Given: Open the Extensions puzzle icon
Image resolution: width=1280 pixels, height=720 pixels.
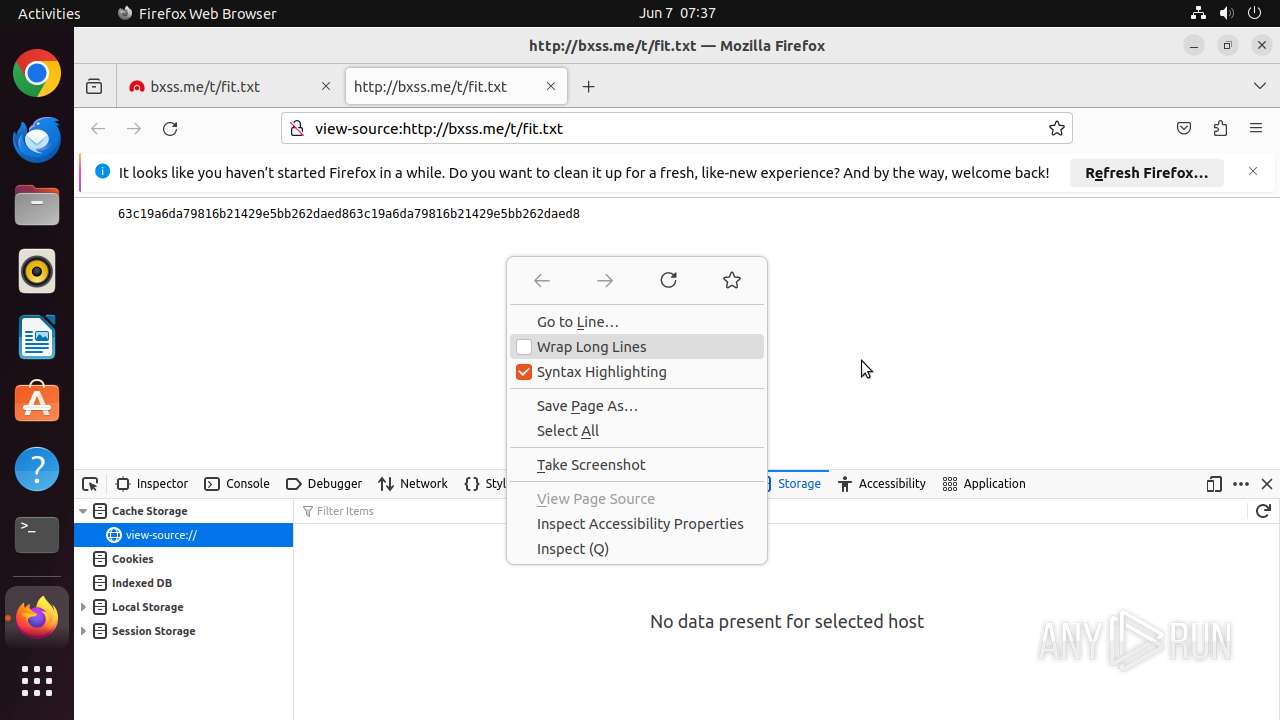Looking at the screenshot, I should click(1220, 128).
